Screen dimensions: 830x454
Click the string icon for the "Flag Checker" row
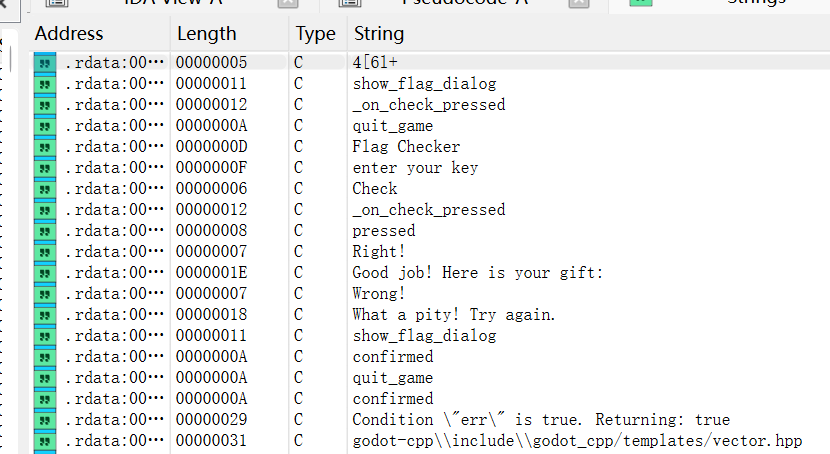pos(45,147)
